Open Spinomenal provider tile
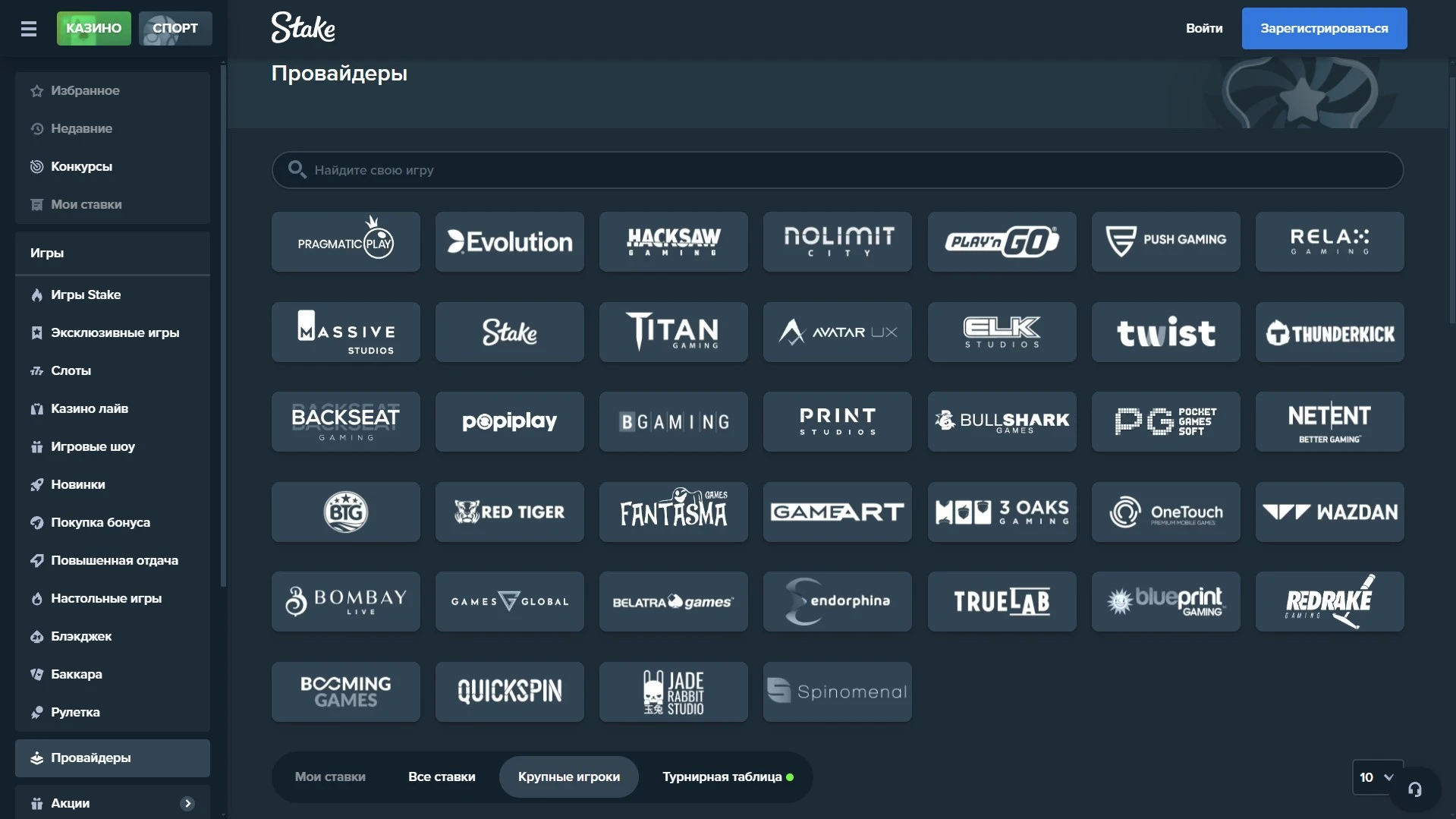The width and height of the screenshot is (1456, 819). coord(837,691)
